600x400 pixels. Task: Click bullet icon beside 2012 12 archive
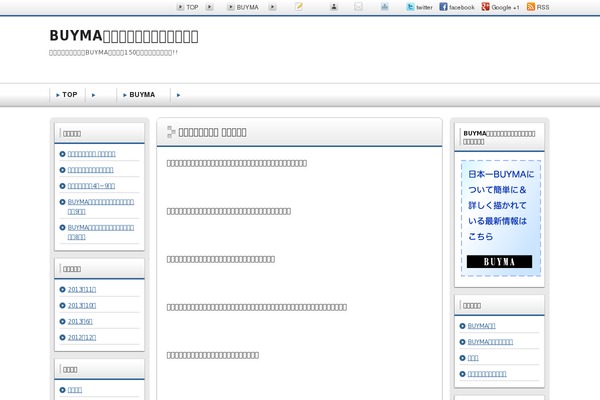point(62,338)
